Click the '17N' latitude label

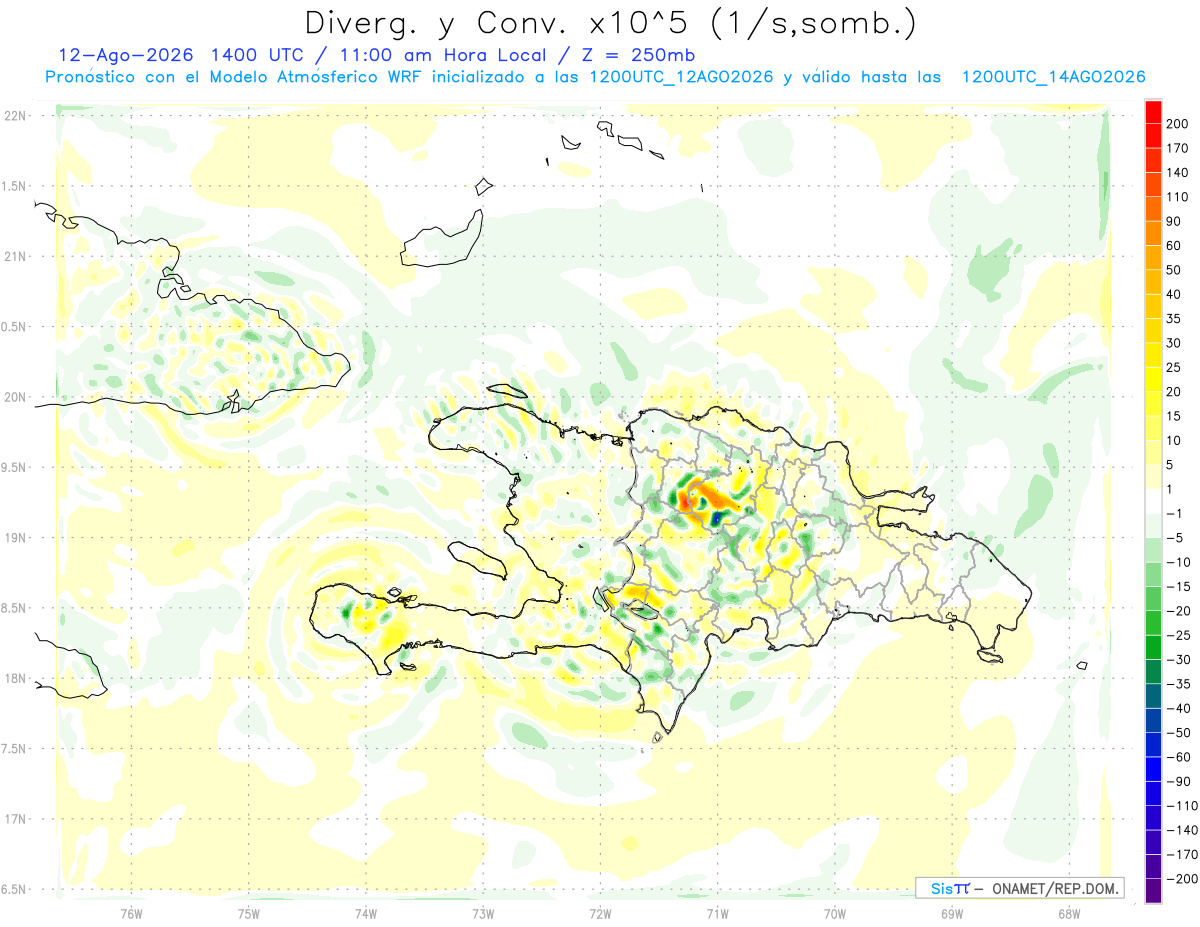14,819
